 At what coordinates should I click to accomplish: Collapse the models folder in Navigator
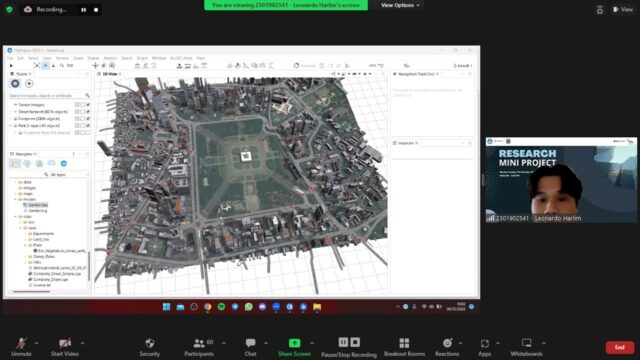16,199
